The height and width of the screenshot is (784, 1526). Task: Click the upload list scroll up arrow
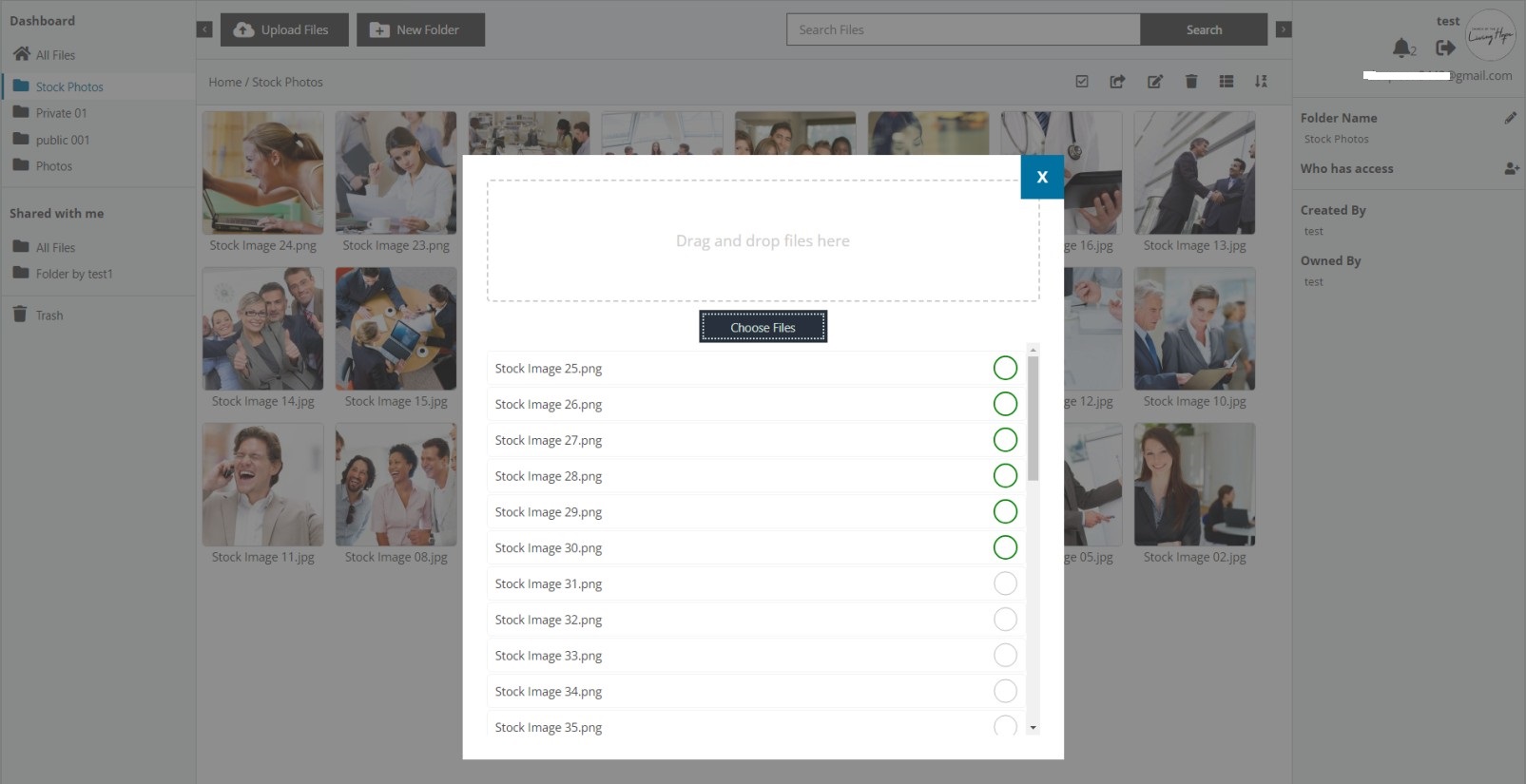point(1033,350)
